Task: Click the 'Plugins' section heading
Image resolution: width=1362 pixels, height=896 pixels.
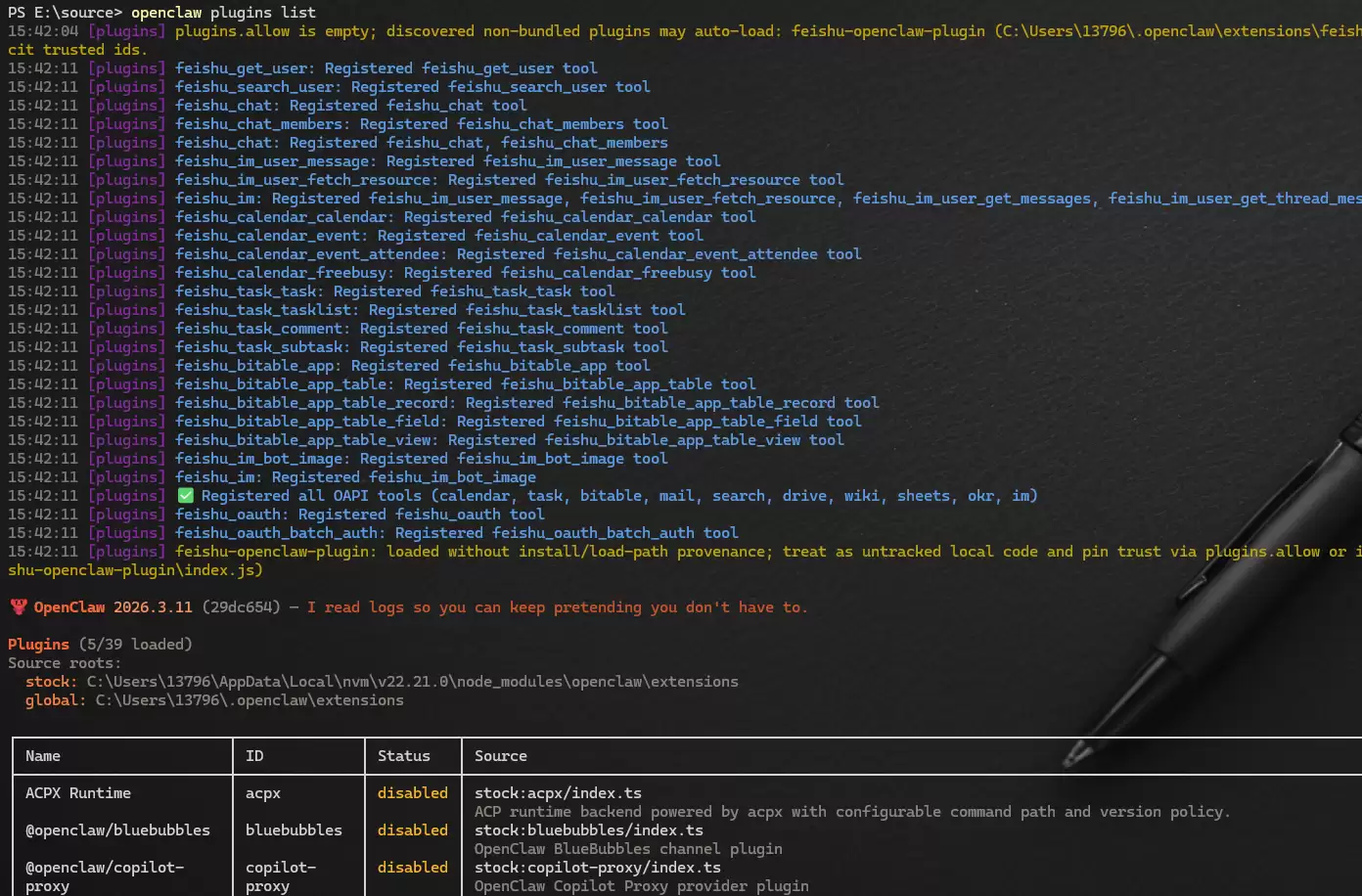Action: (x=38, y=645)
